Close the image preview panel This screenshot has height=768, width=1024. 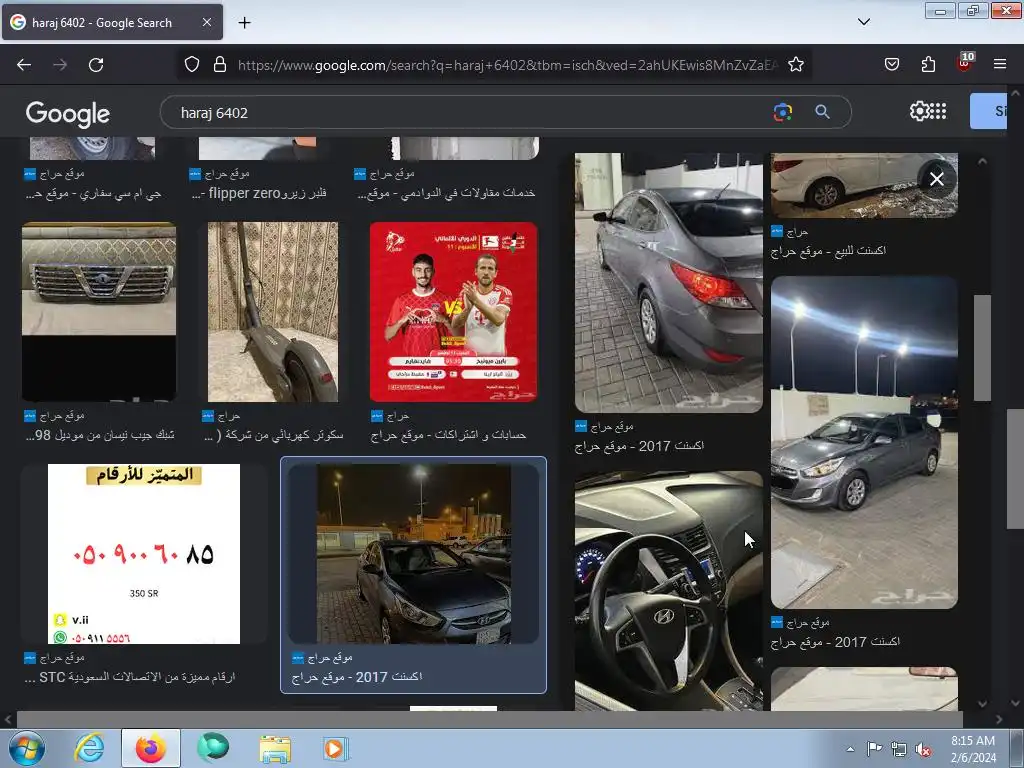(936, 179)
